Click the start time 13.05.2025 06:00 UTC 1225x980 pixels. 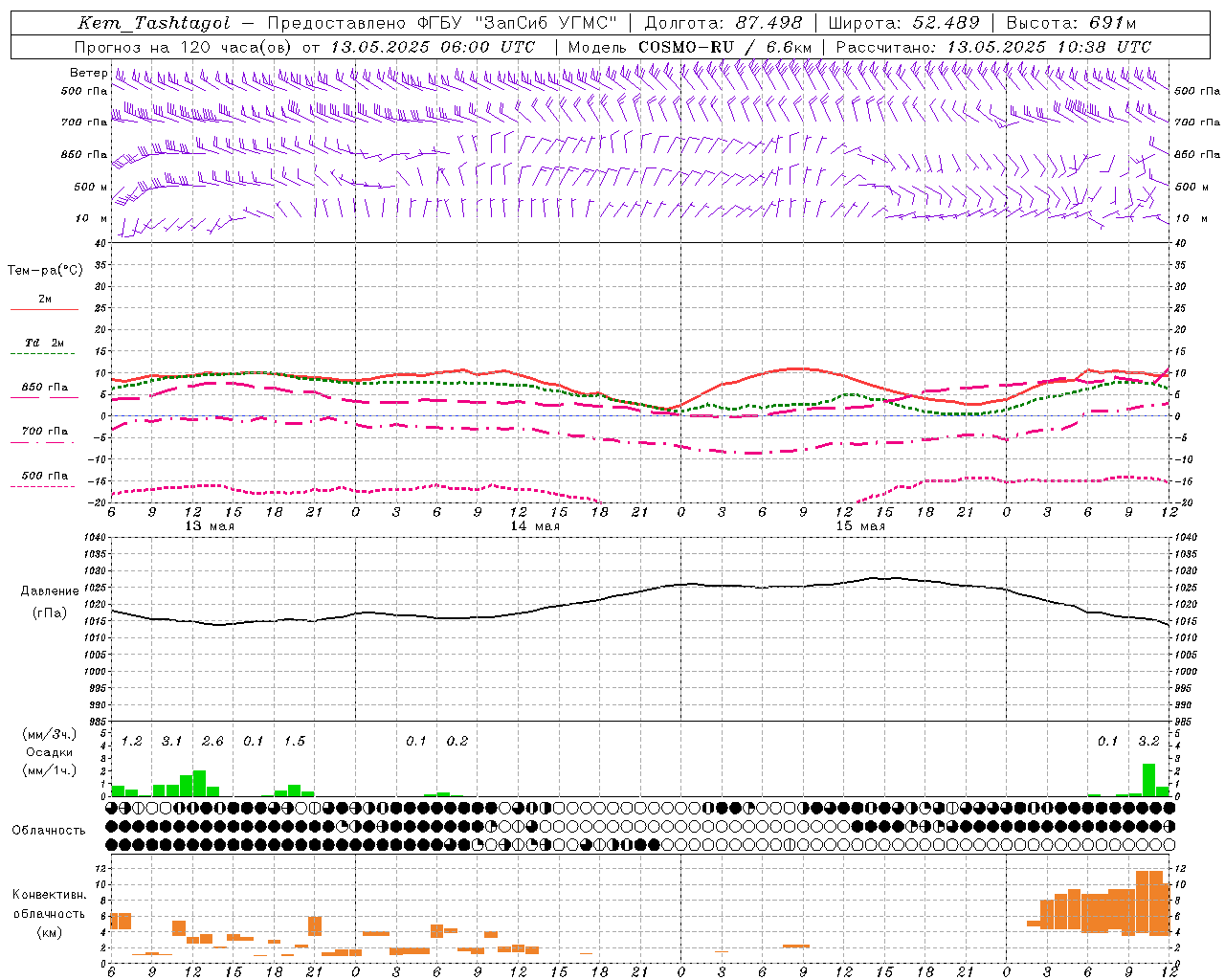[x=433, y=47]
